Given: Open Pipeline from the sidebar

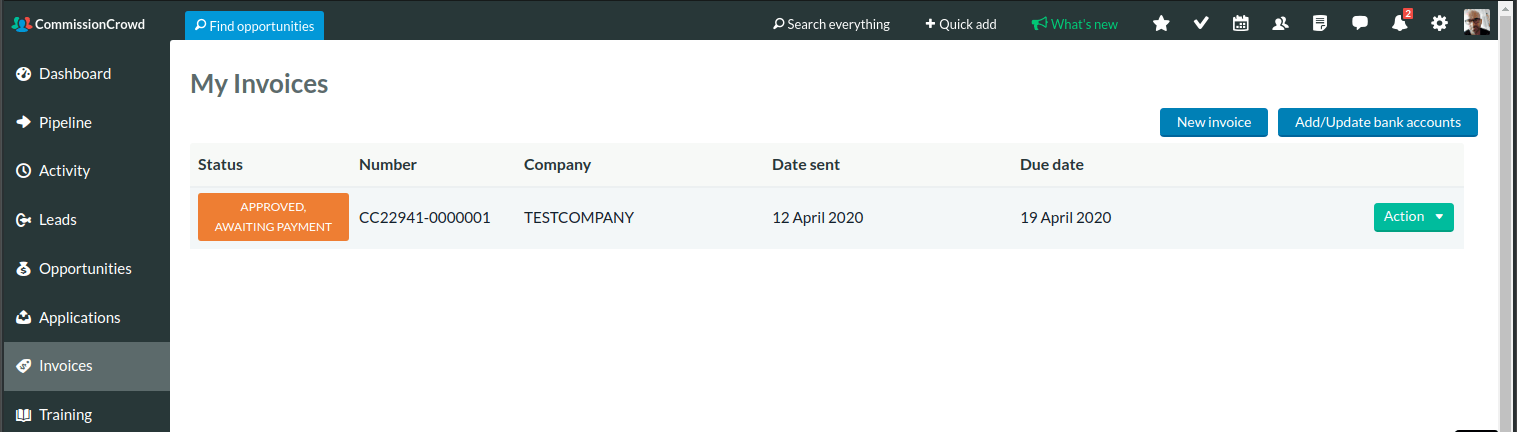Looking at the screenshot, I should pyautogui.click(x=65, y=123).
